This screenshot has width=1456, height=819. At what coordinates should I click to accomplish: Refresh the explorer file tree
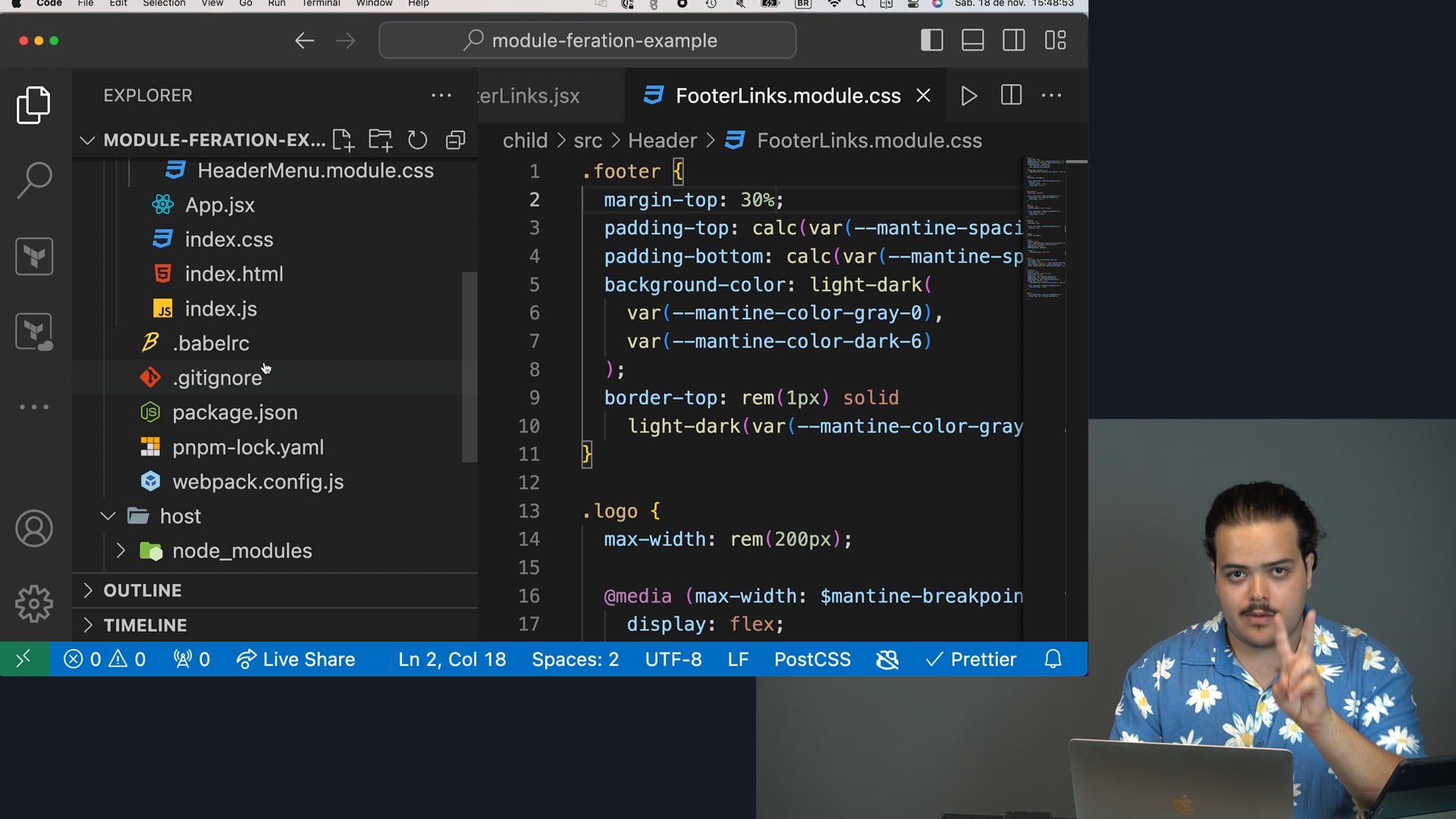coord(417,140)
